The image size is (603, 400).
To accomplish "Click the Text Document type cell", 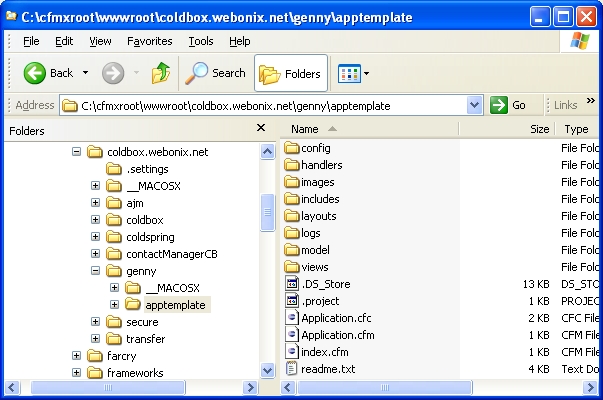I will click(x=580, y=369).
